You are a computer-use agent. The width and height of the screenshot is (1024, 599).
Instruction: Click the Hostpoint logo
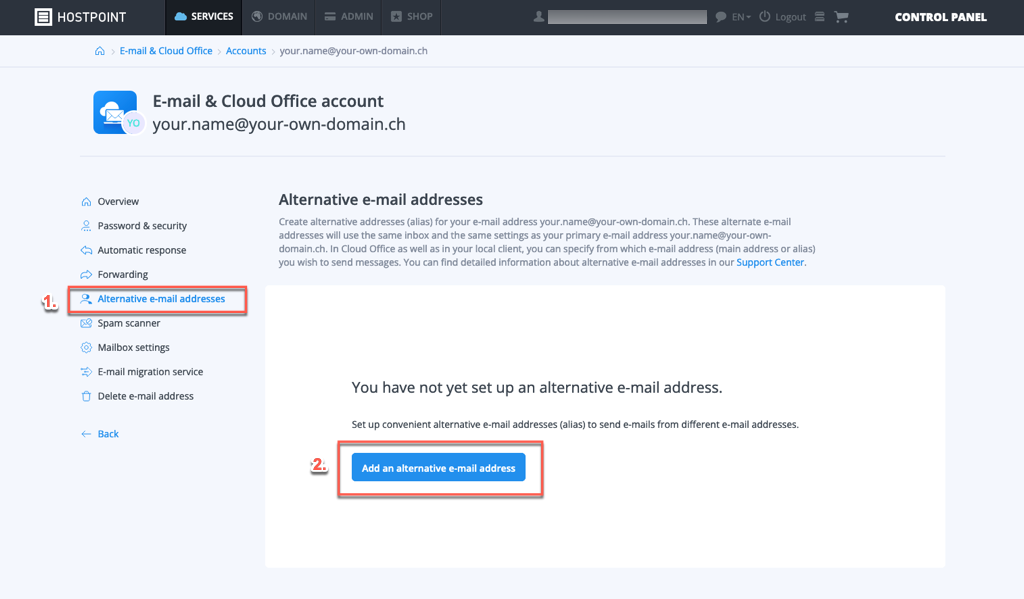click(x=80, y=17)
